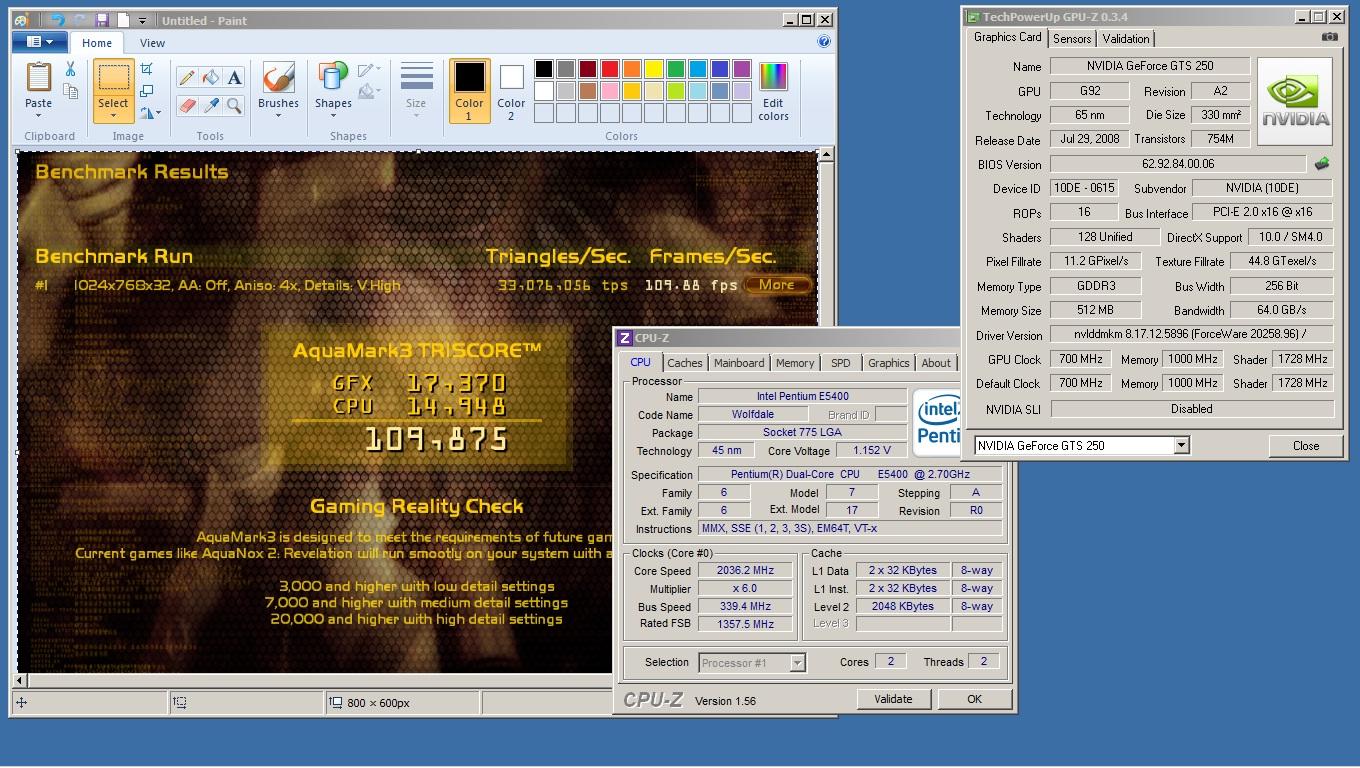Click Redo in Paint quick access toolbar
This screenshot has width=1360, height=768.
80,20
